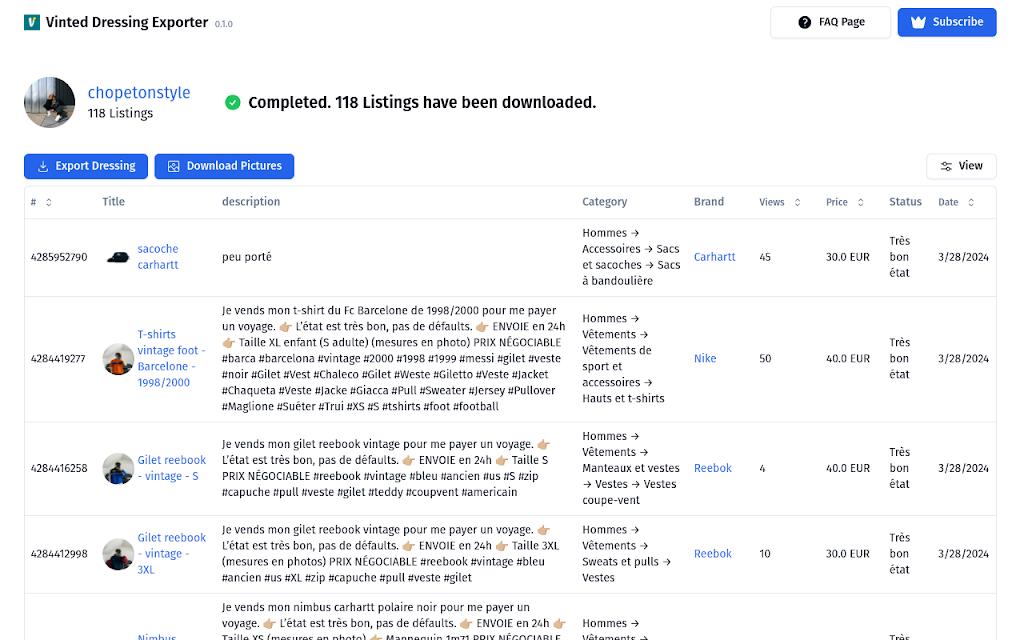
Task: Click price 30.0 EUR of sacoche carhartt
Action: coord(848,257)
